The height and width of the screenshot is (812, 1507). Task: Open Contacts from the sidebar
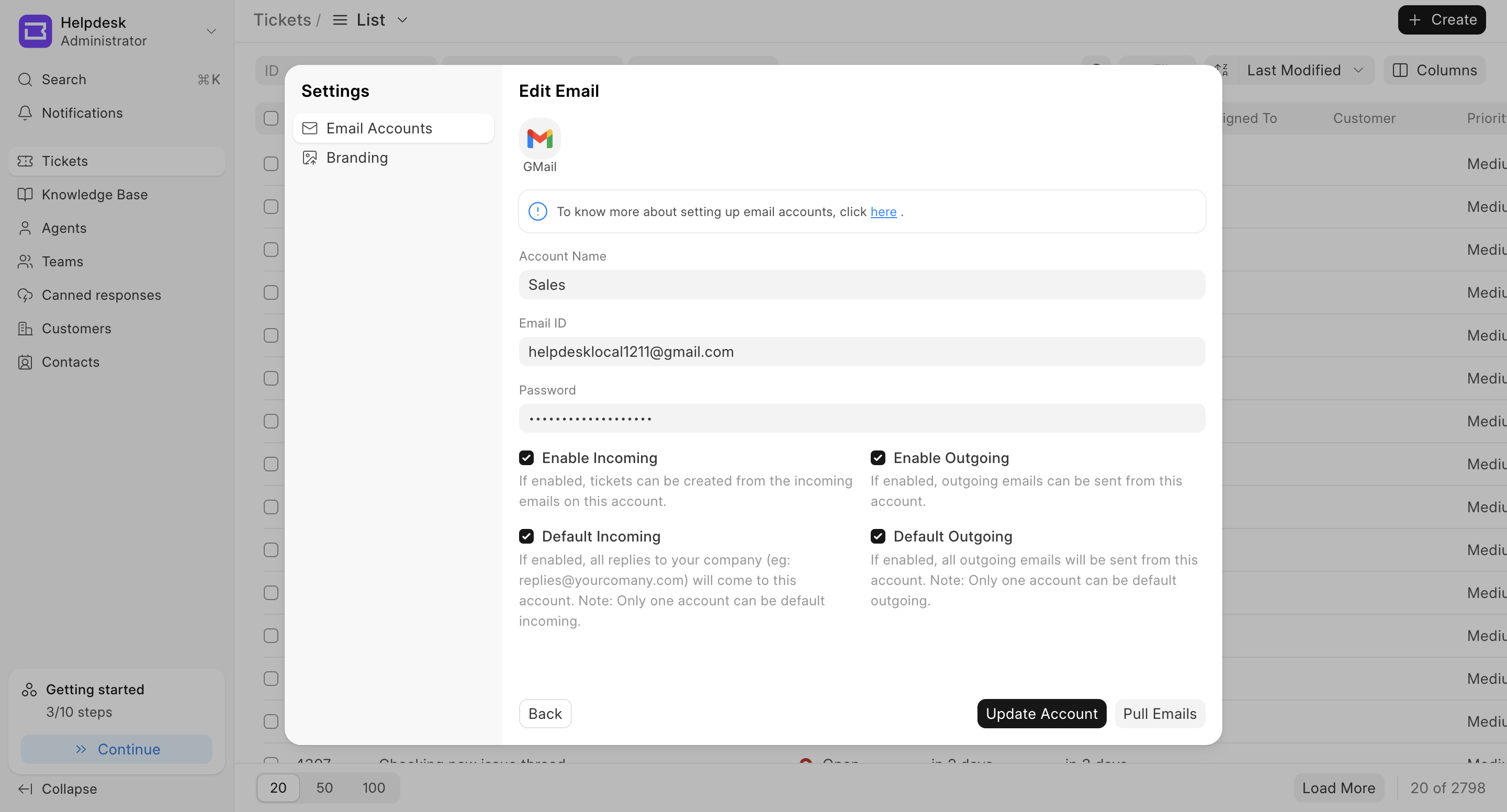70,362
